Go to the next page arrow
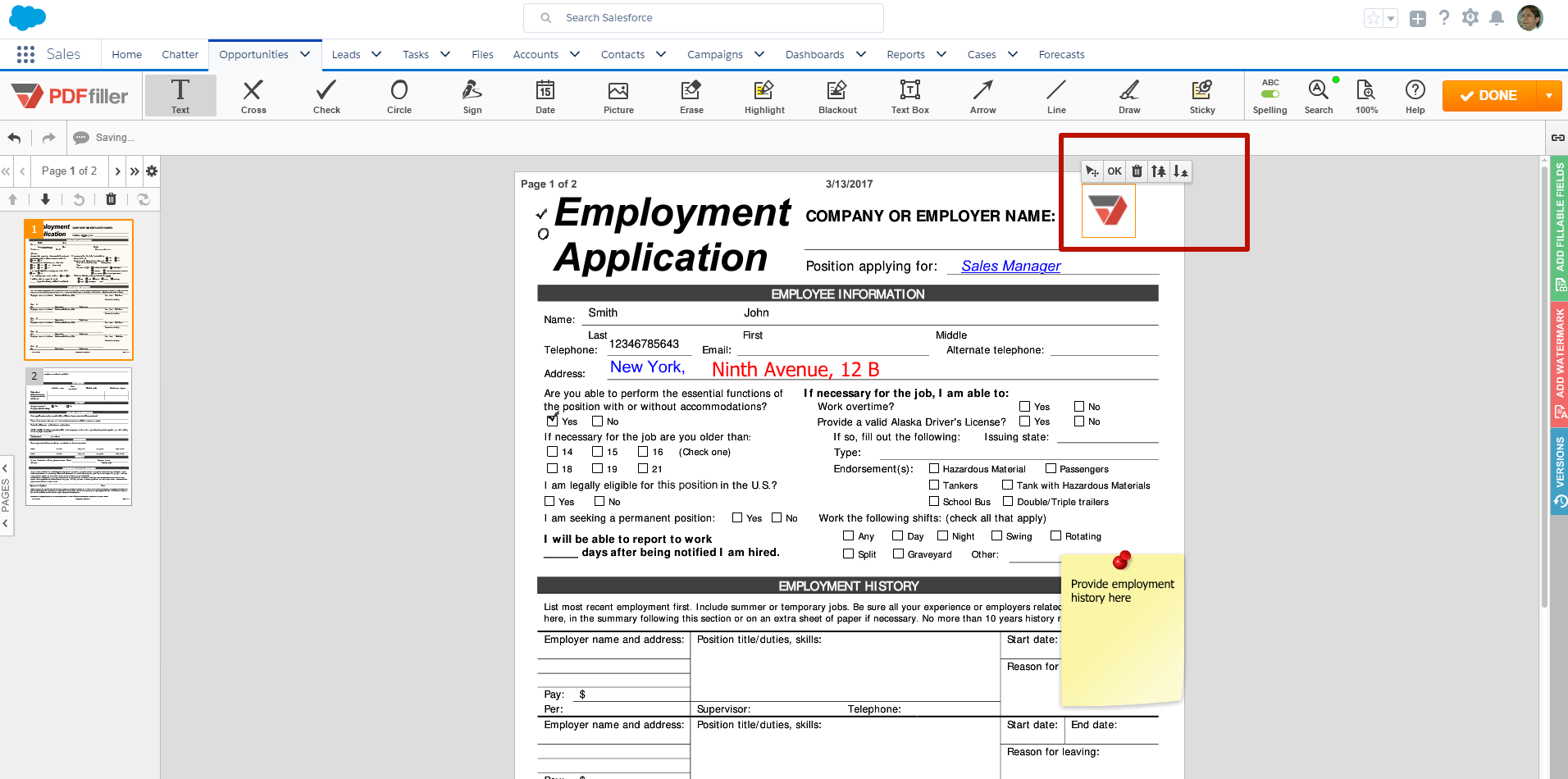 pos(117,171)
